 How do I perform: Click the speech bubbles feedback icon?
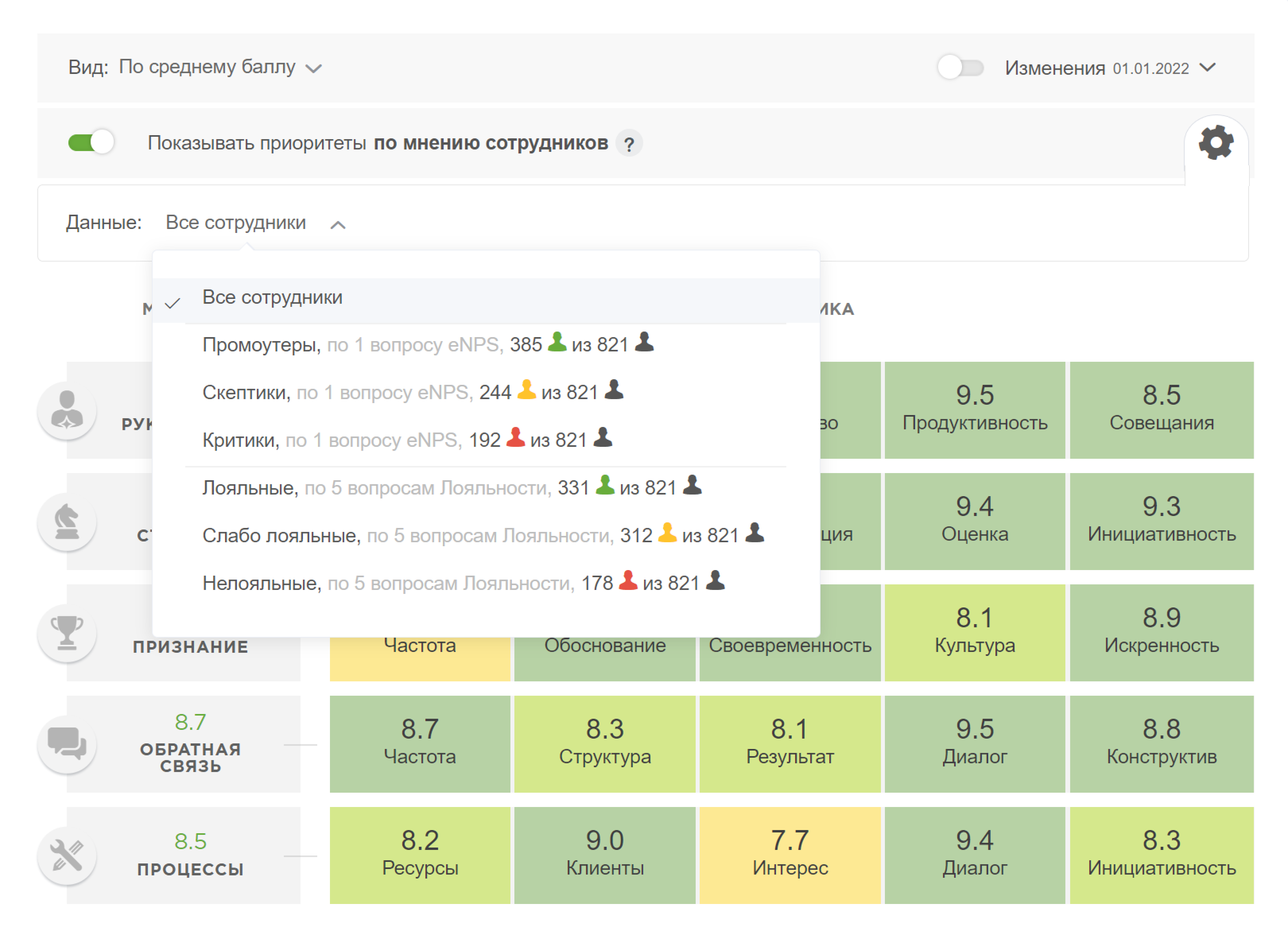click(x=67, y=743)
